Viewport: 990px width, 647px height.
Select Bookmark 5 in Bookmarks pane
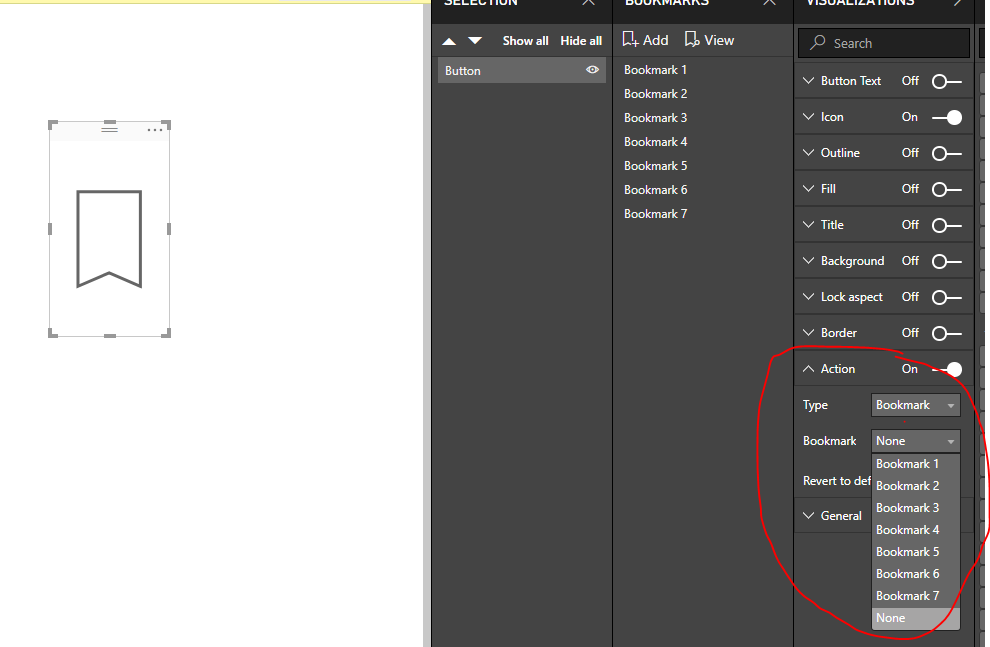[x=655, y=166]
